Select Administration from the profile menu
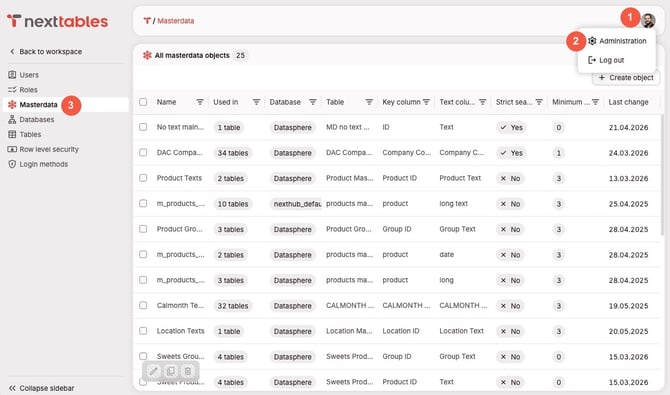This screenshot has width=670, height=395. click(617, 41)
